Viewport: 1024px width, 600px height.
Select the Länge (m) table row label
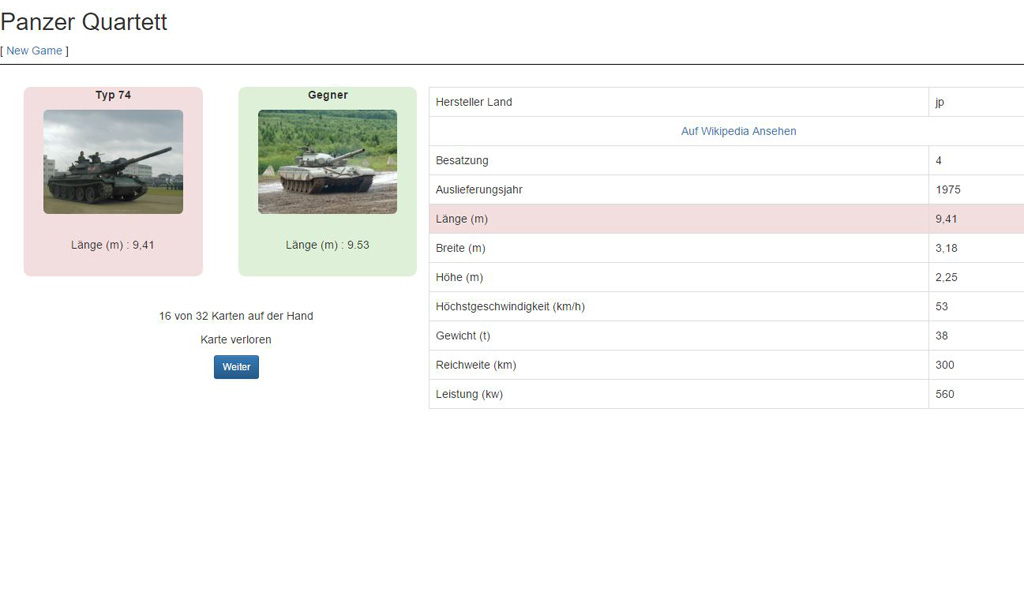(x=462, y=219)
